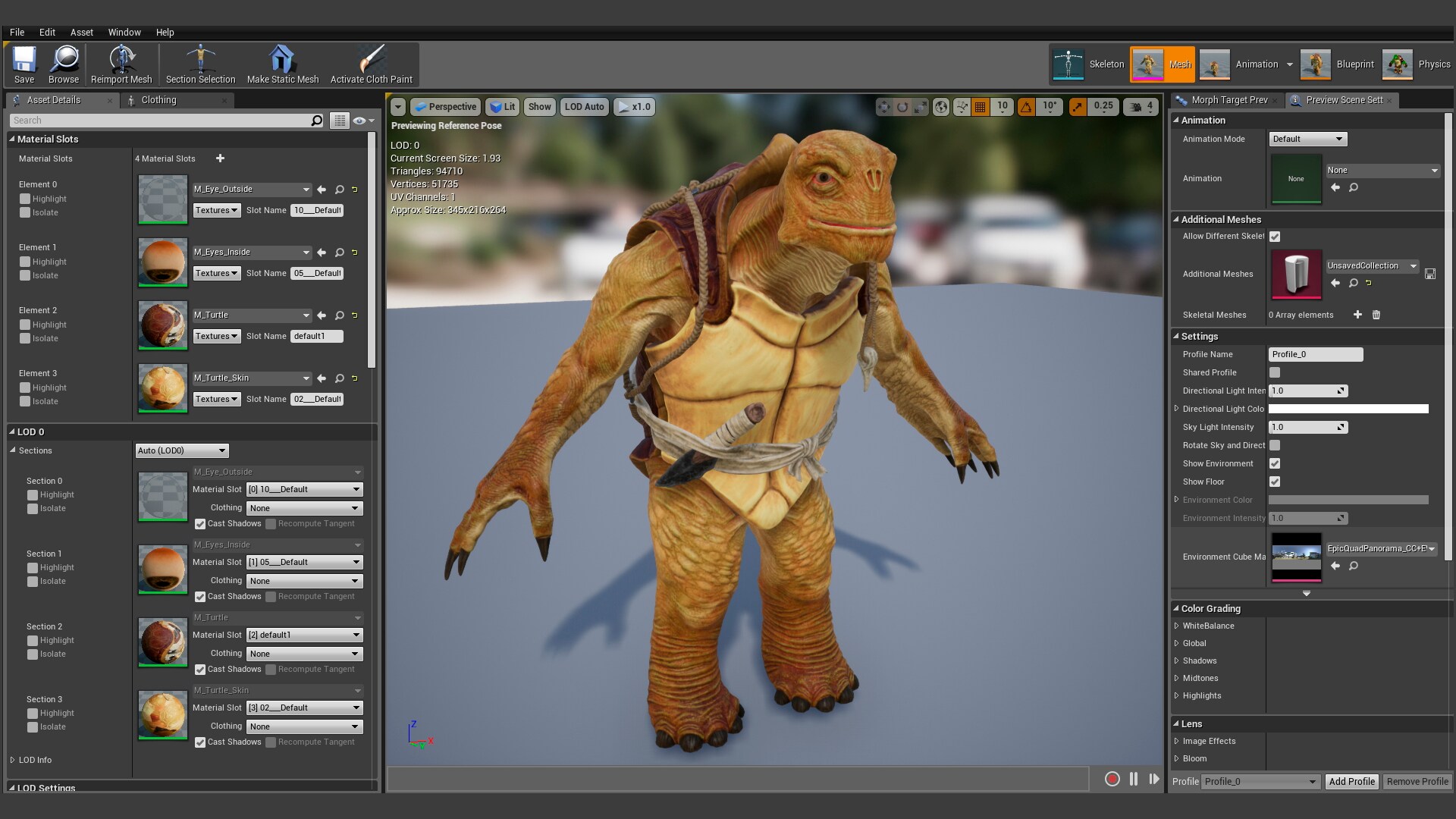Open the Animation Mode dropdown
This screenshot has height=819, width=1456.
point(1307,139)
